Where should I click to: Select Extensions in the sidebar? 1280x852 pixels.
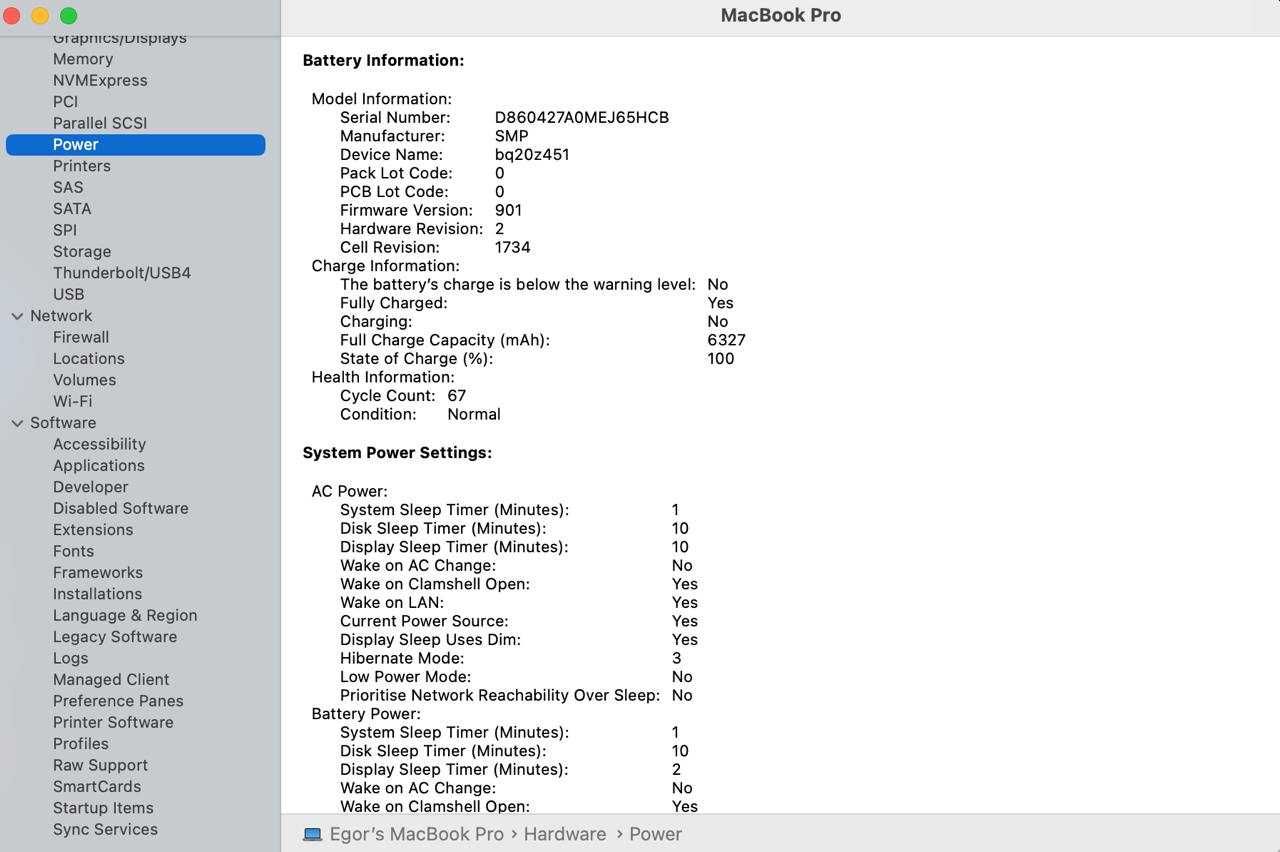93,530
